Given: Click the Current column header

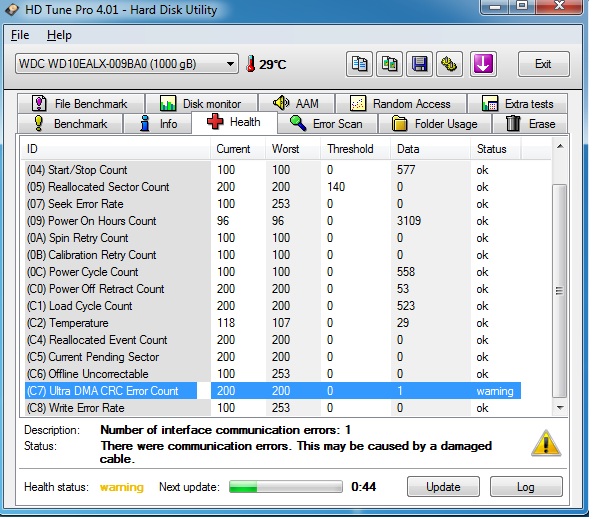Looking at the screenshot, I should [238, 149].
